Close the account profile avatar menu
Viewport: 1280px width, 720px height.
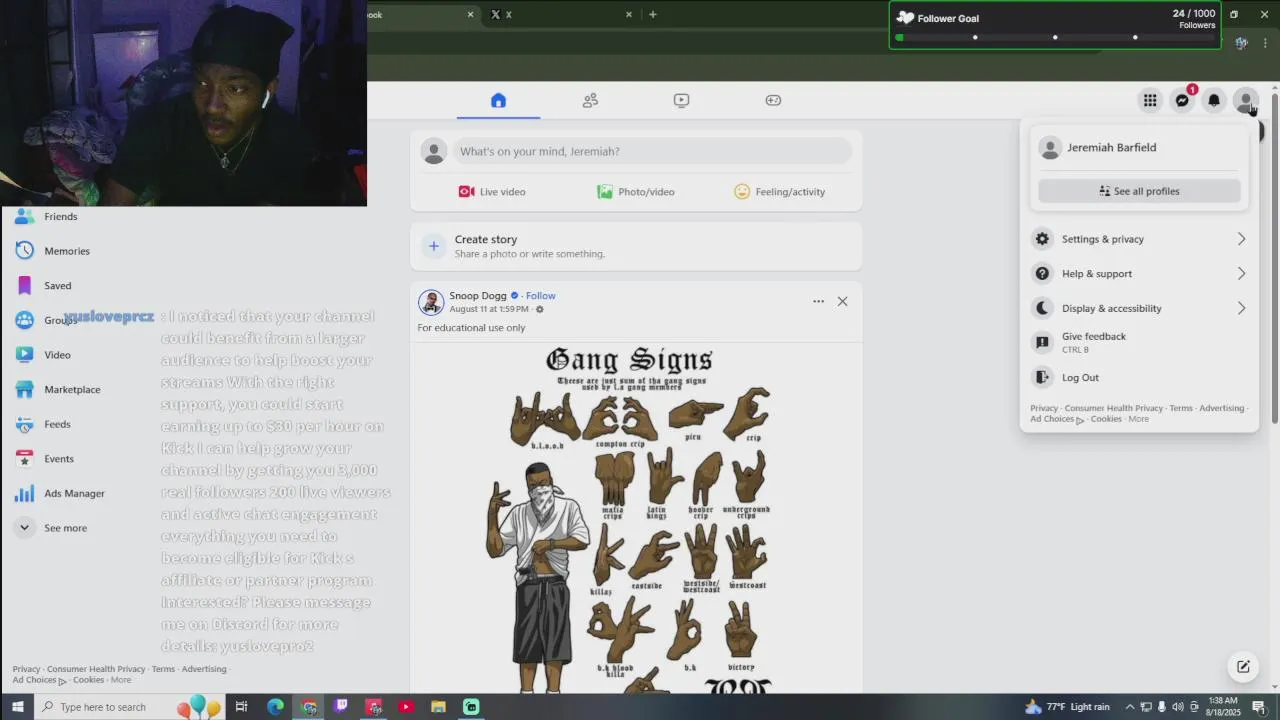(1246, 100)
